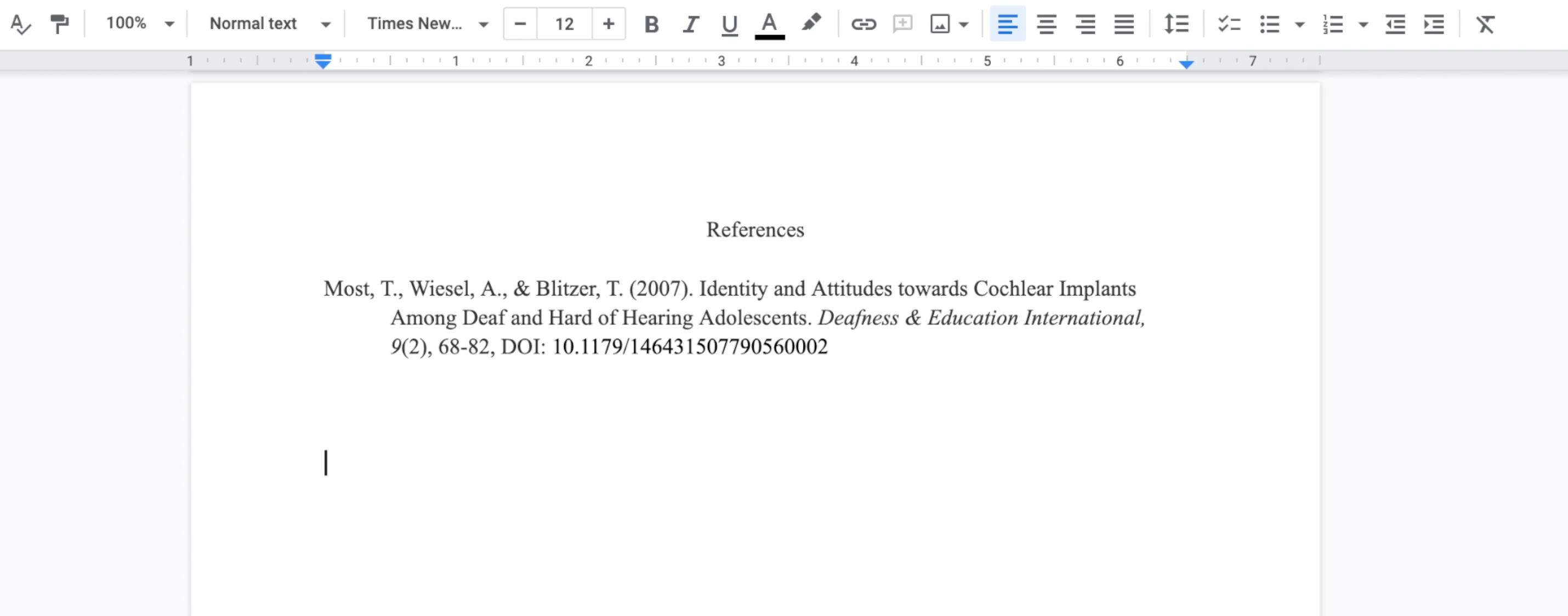The width and height of the screenshot is (1568, 616).
Task: Toggle italic formatting
Action: tap(690, 24)
